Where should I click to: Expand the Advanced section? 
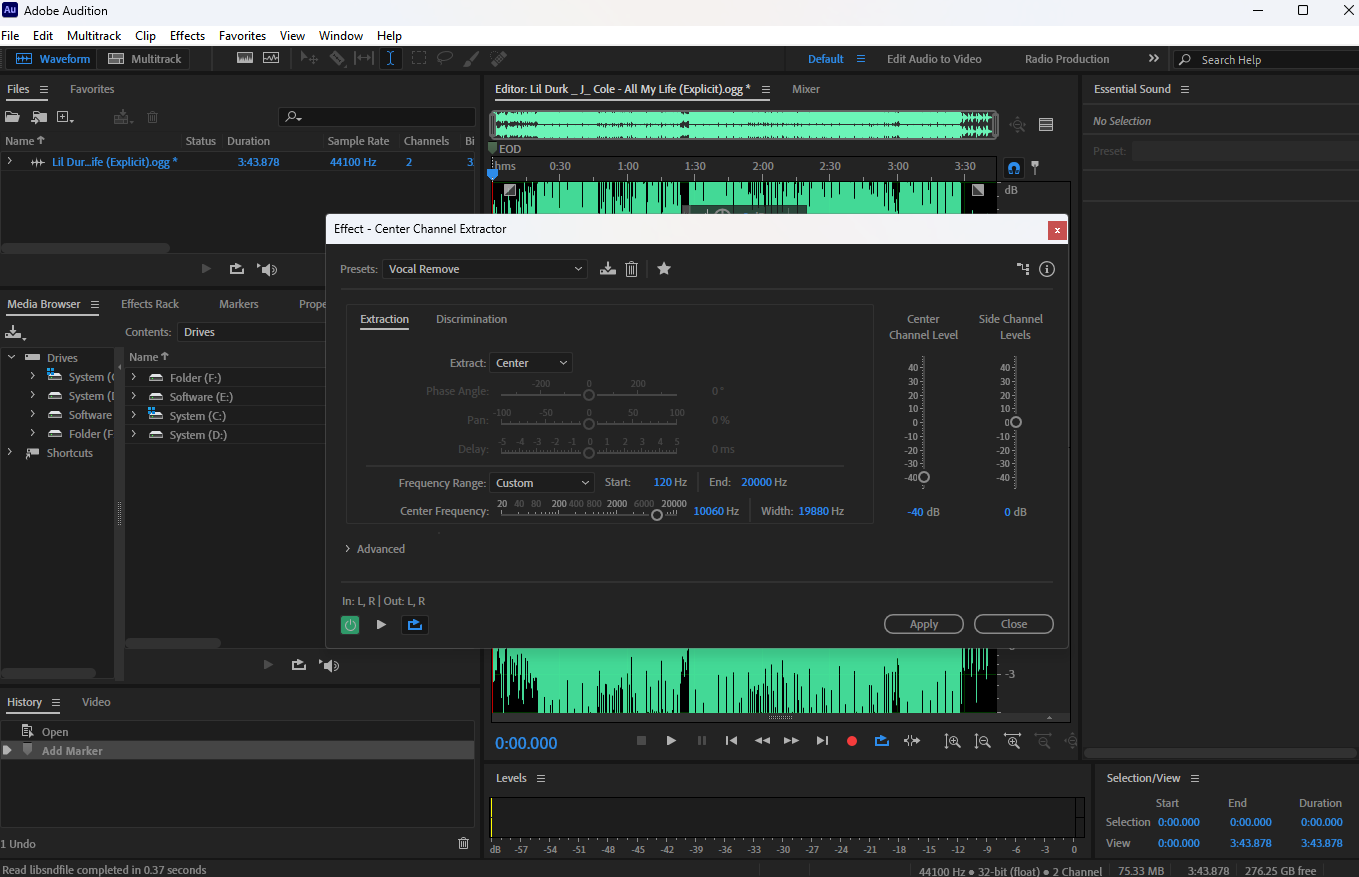(348, 549)
